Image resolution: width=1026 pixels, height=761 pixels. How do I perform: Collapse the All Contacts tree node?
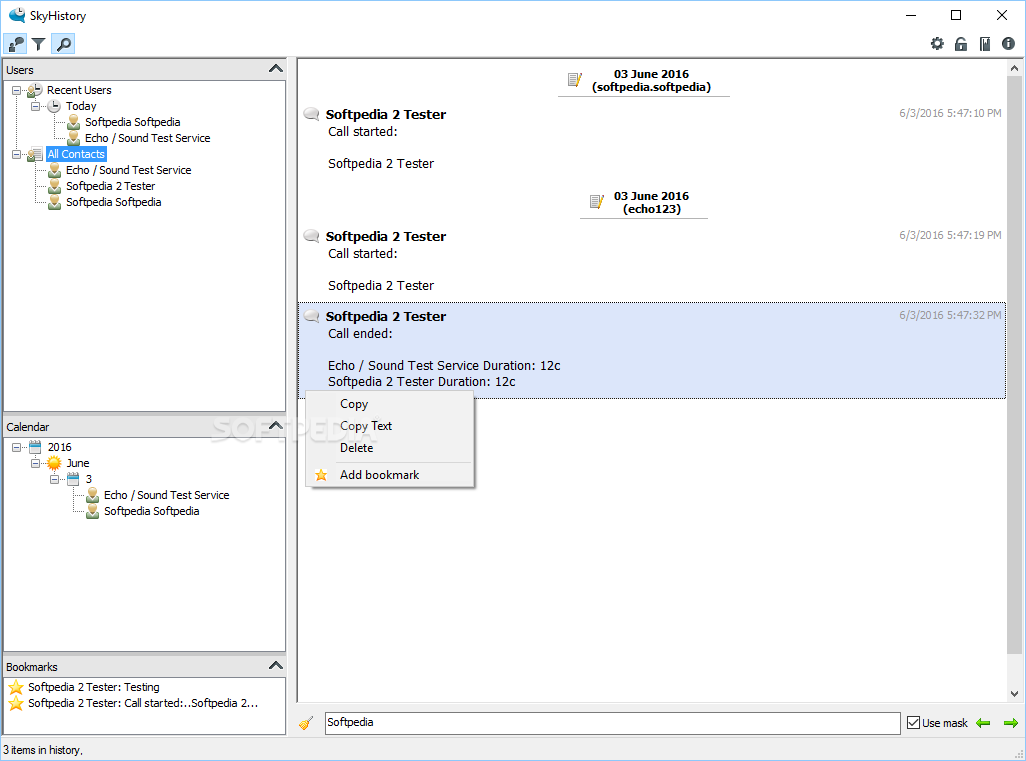coord(16,154)
